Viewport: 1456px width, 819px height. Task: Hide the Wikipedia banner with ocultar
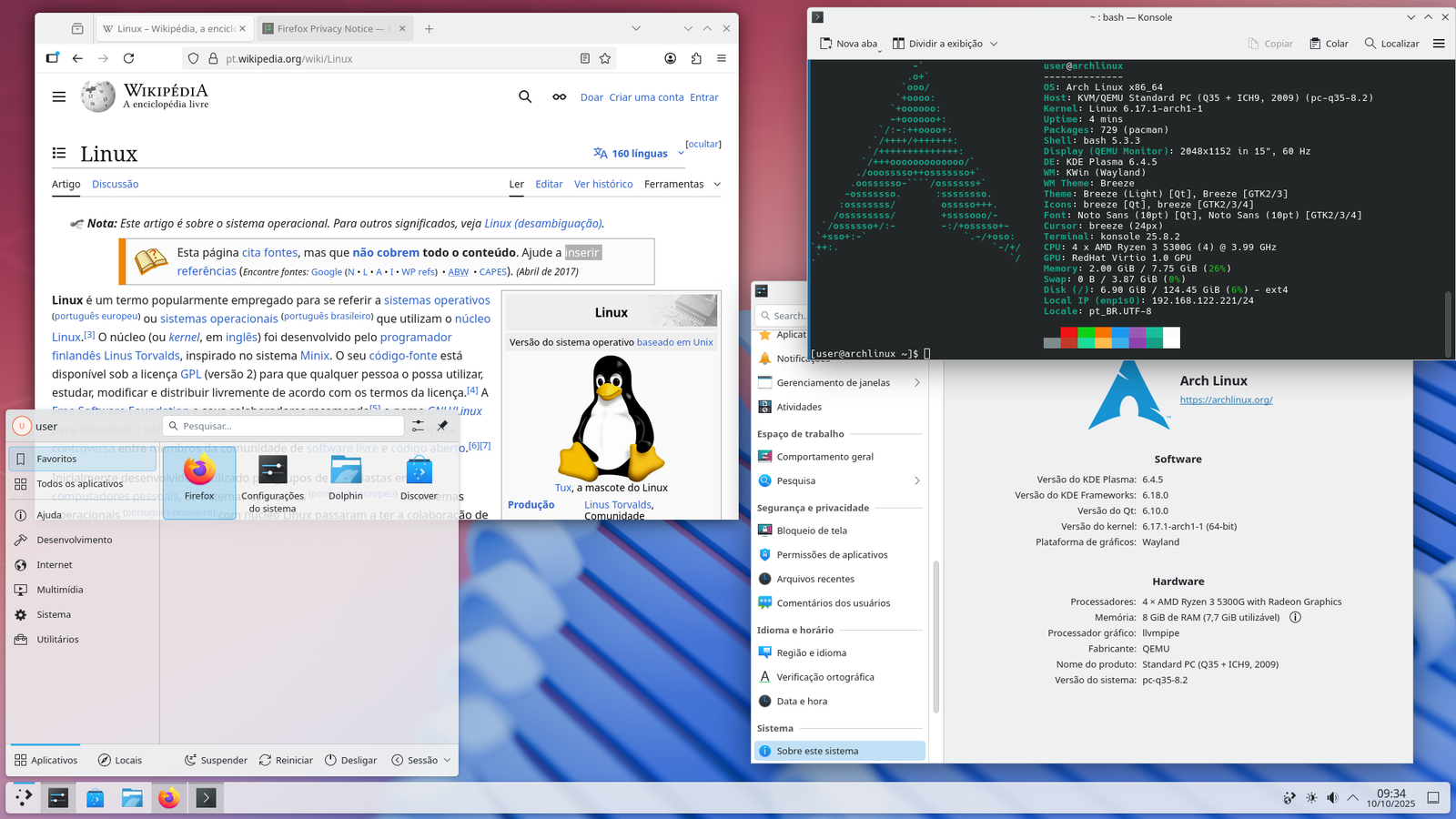703,144
